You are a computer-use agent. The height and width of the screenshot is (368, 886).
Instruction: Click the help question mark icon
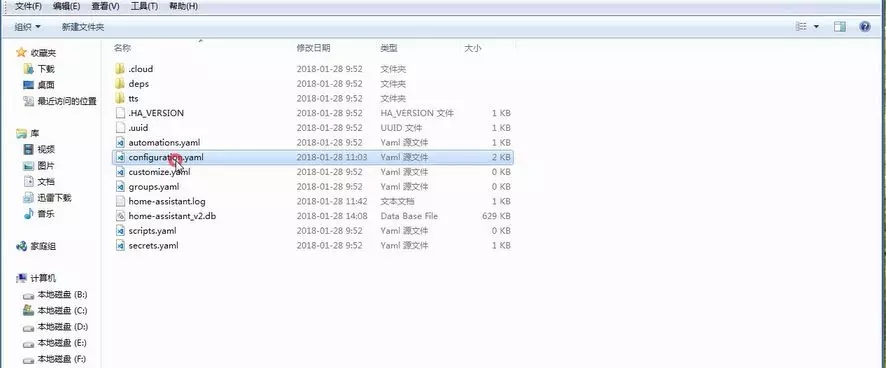[865, 27]
